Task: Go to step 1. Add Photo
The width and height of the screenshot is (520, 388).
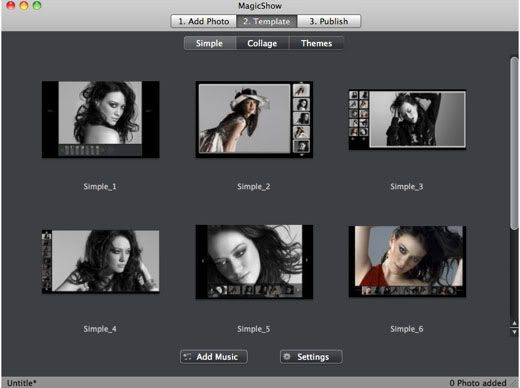Action: 204,21
